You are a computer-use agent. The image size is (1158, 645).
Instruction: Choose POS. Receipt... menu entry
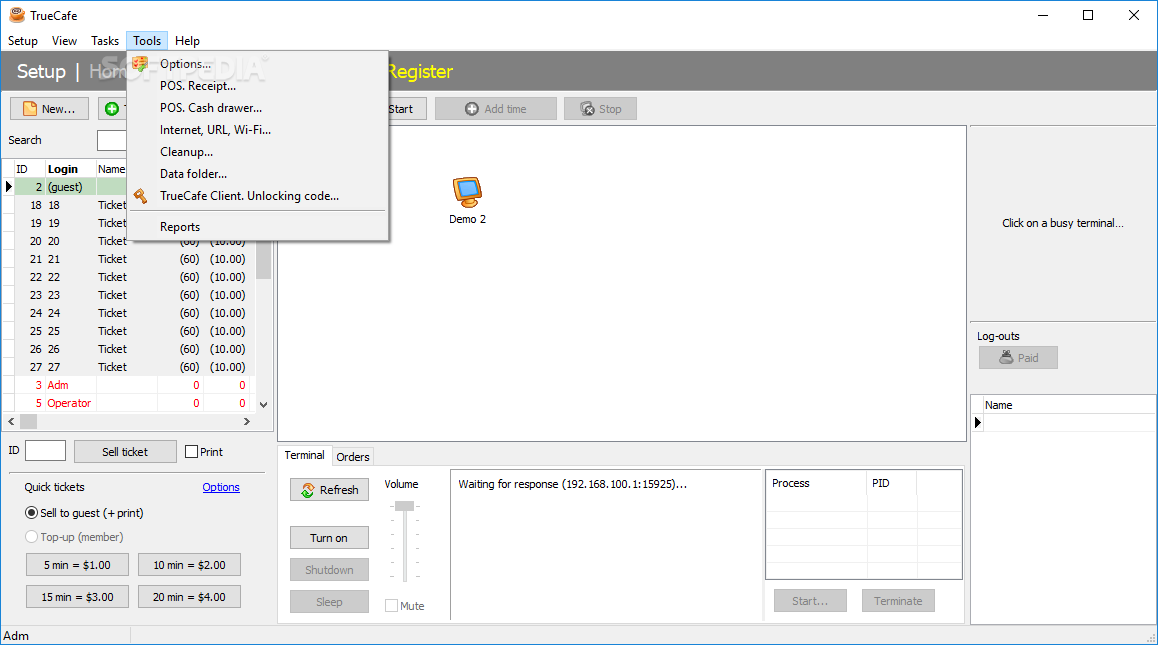pos(258,86)
